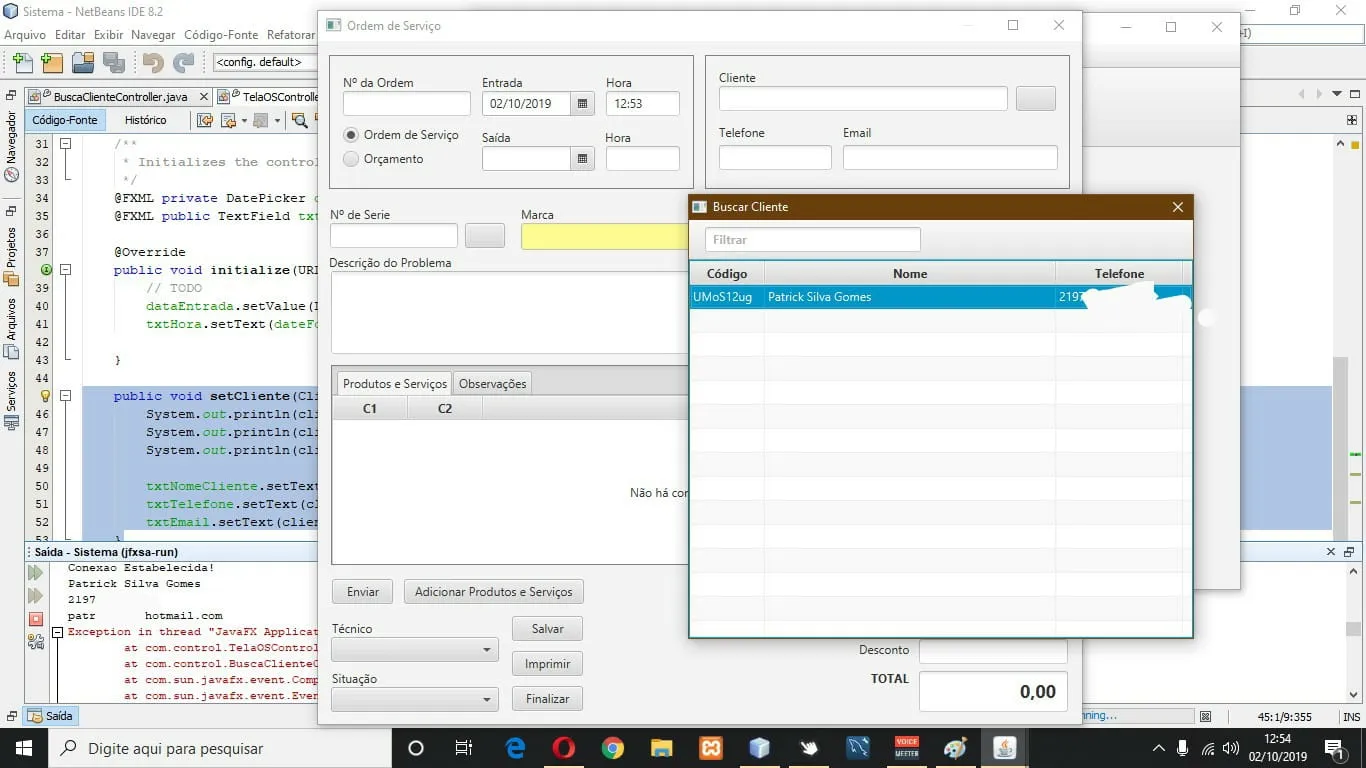Select the Orçamento radio button
This screenshot has width=1366, height=768.
pyautogui.click(x=351, y=159)
